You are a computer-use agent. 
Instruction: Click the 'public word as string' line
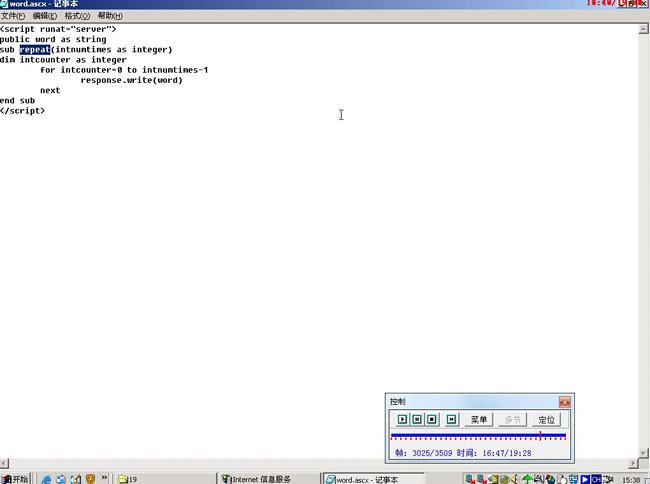click(x=53, y=39)
